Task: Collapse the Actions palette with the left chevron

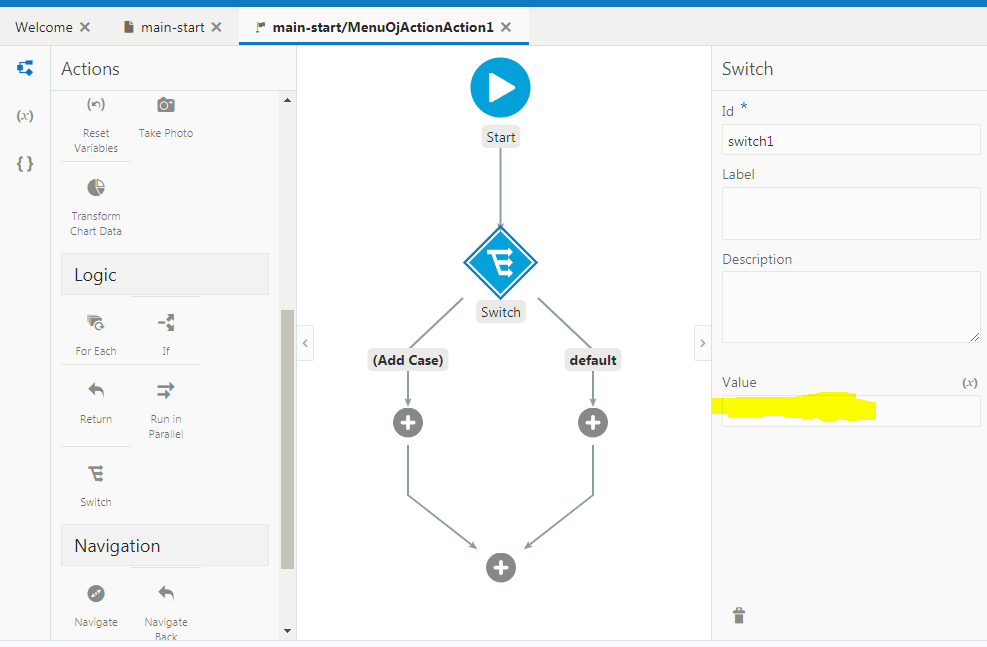Action: tap(305, 343)
